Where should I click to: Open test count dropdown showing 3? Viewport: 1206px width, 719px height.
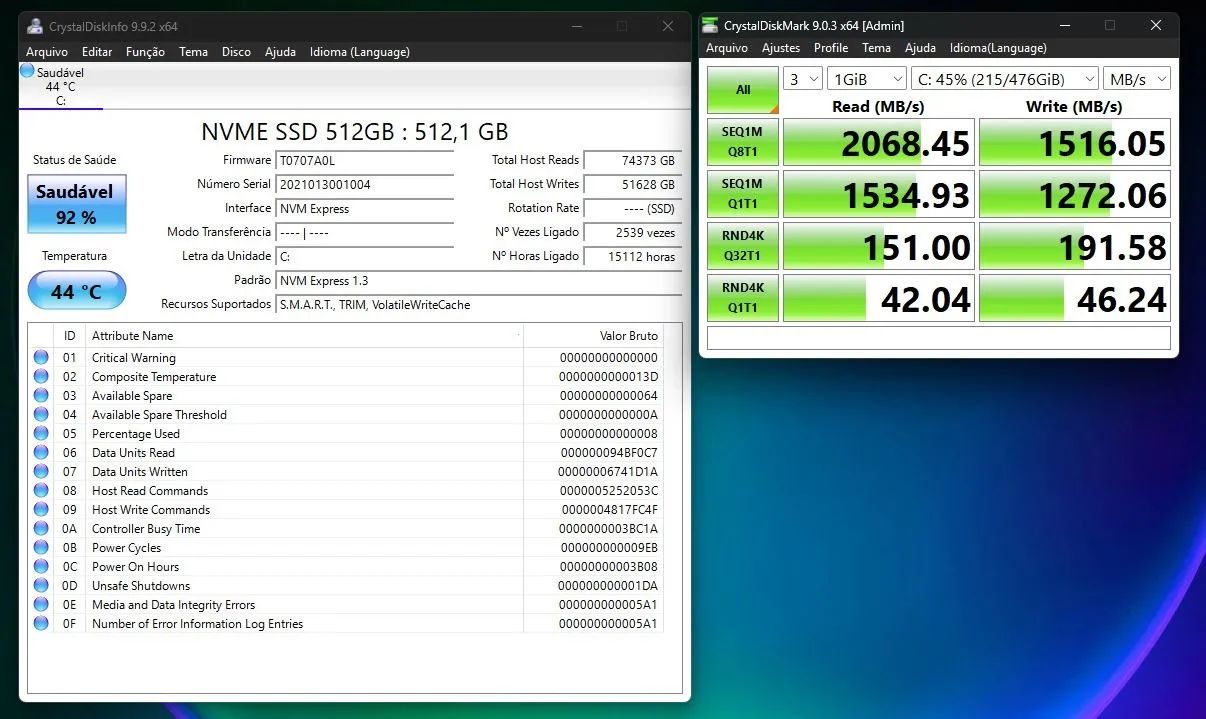(802, 79)
